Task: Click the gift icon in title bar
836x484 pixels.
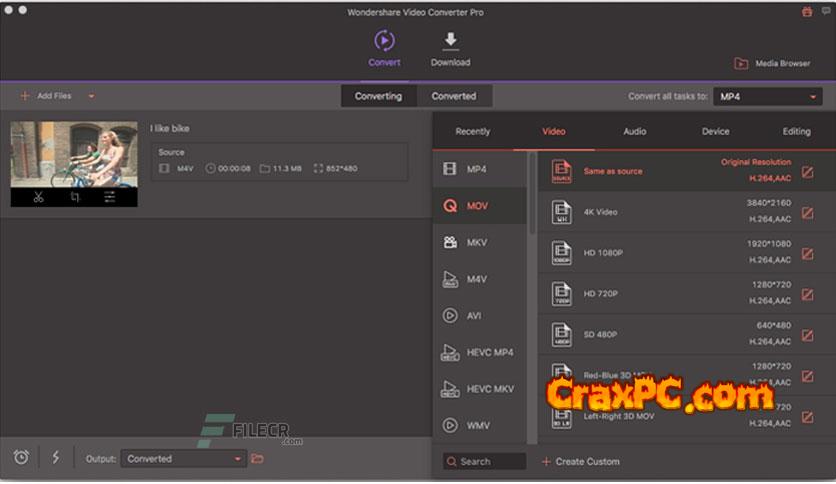Action: tap(807, 12)
